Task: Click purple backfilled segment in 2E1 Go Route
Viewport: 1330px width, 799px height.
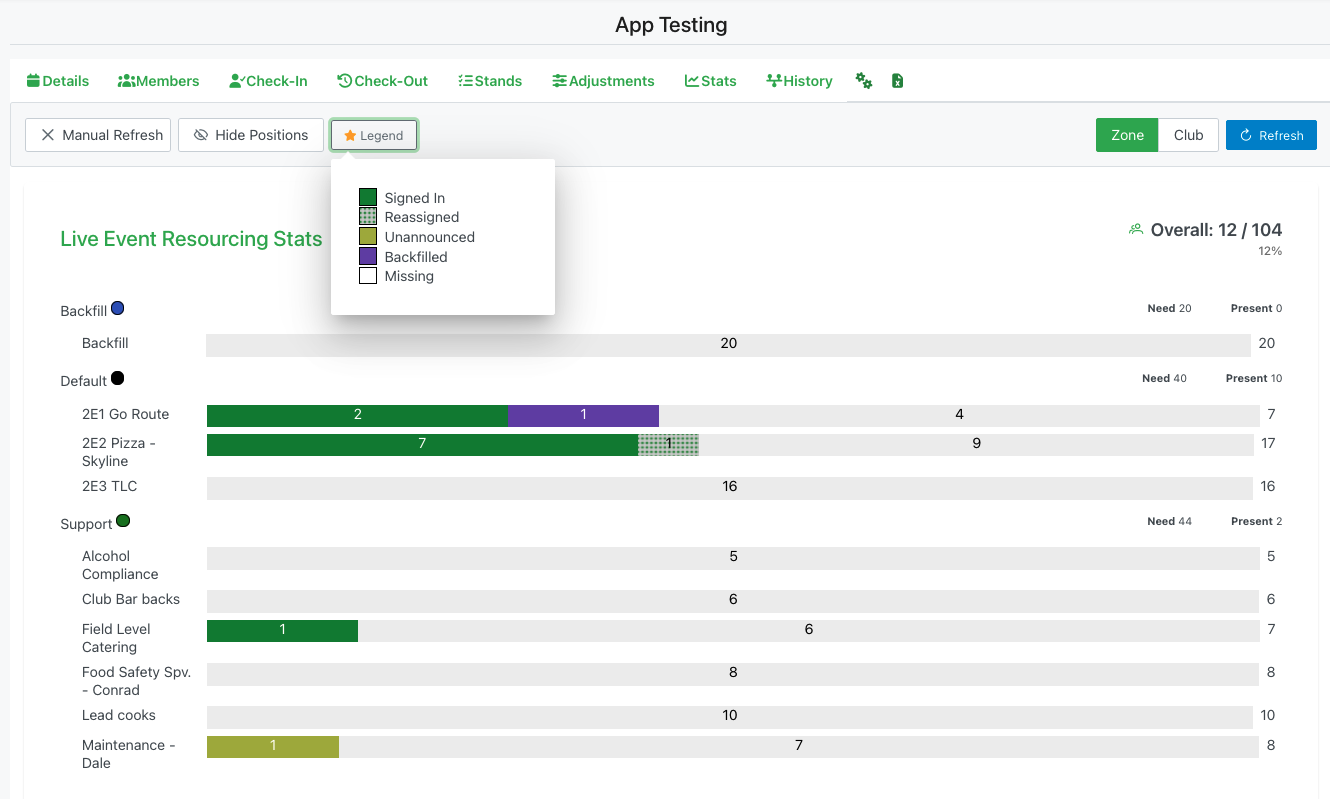Action: 583,415
